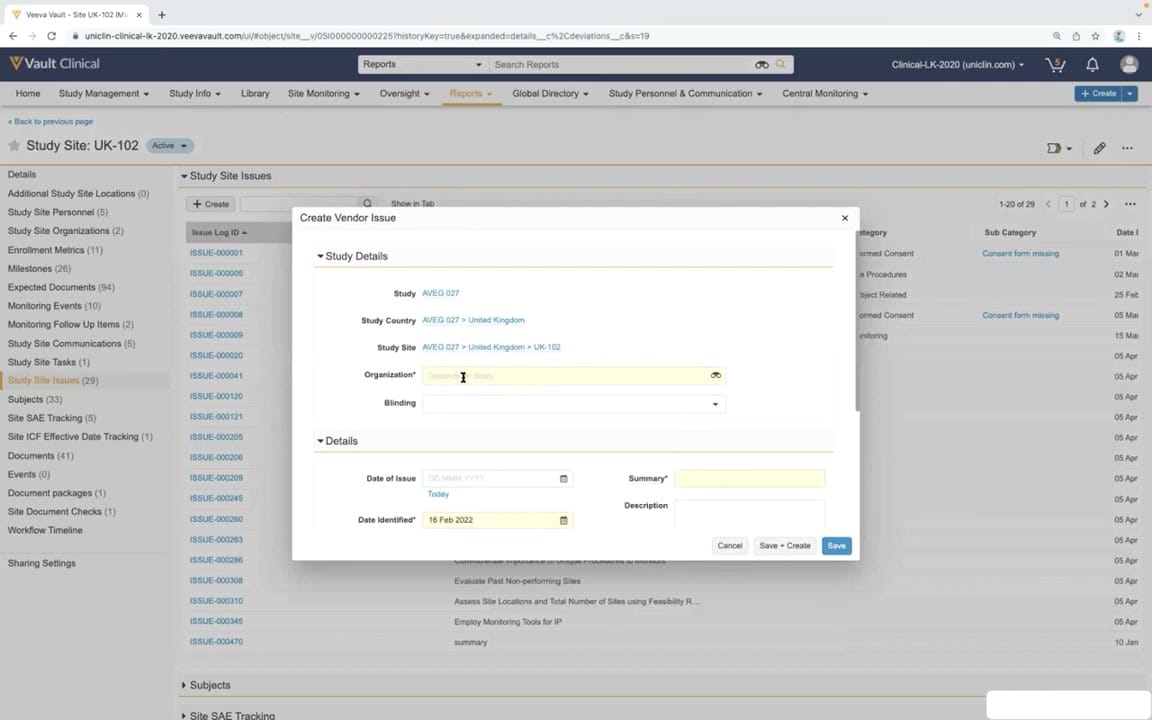Click the search icon in Study Site Issues
The image size is (1152, 720).
coord(367,204)
